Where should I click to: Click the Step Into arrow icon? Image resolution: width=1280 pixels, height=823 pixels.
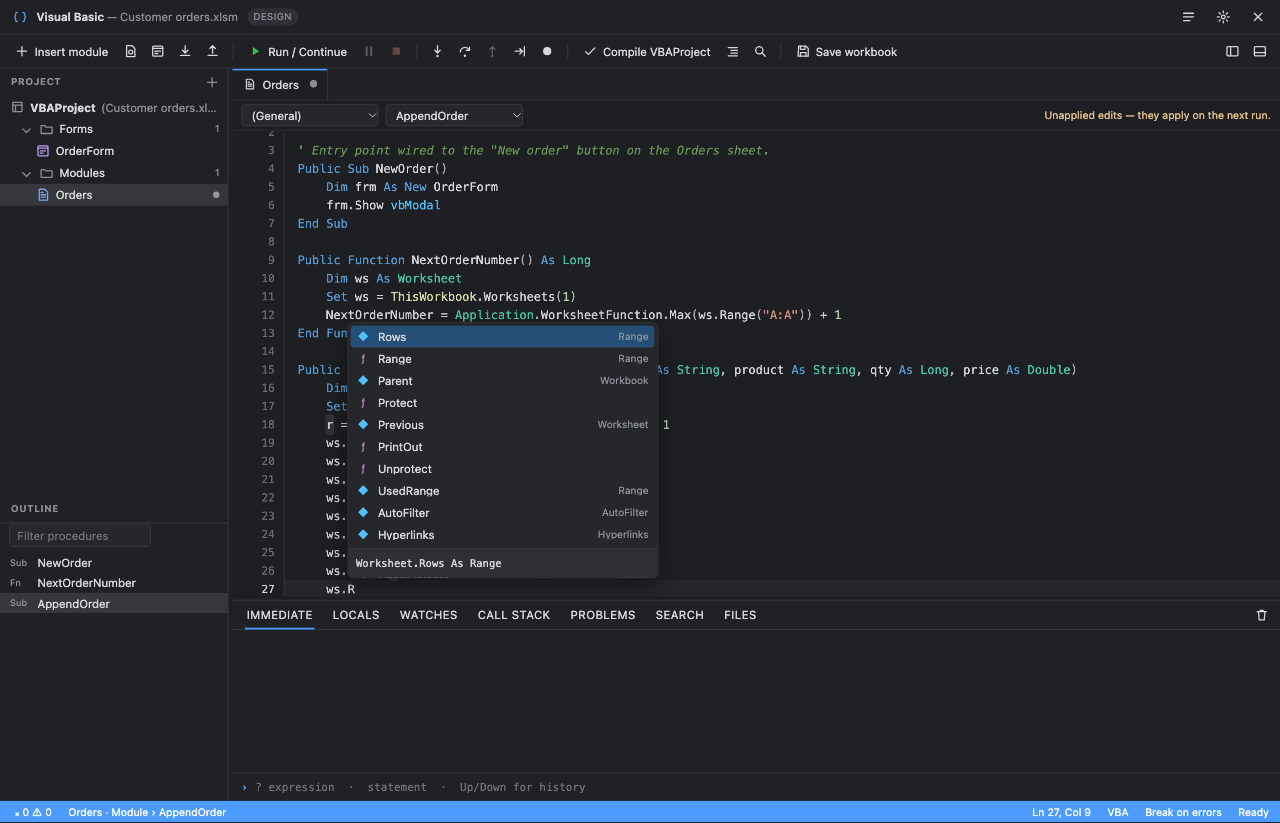point(437,52)
